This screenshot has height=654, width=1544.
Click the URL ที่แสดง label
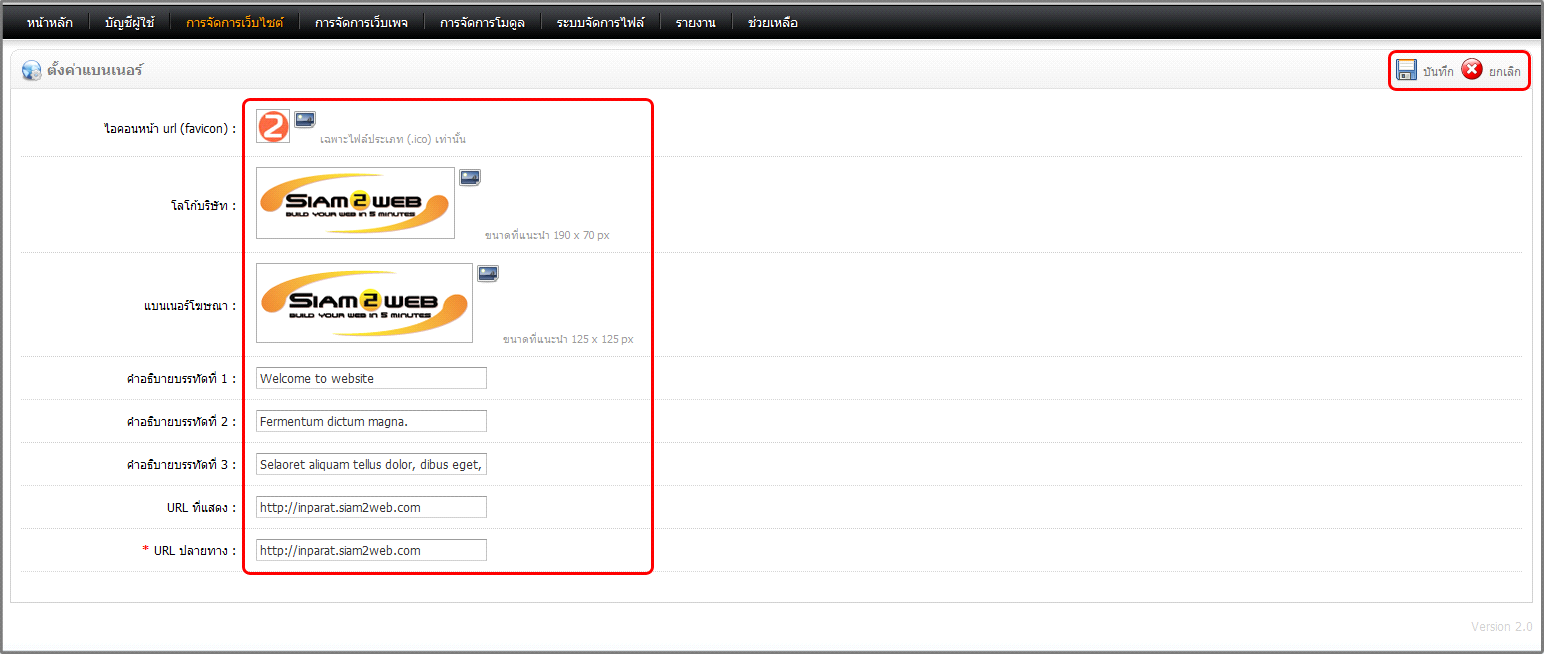click(x=202, y=508)
